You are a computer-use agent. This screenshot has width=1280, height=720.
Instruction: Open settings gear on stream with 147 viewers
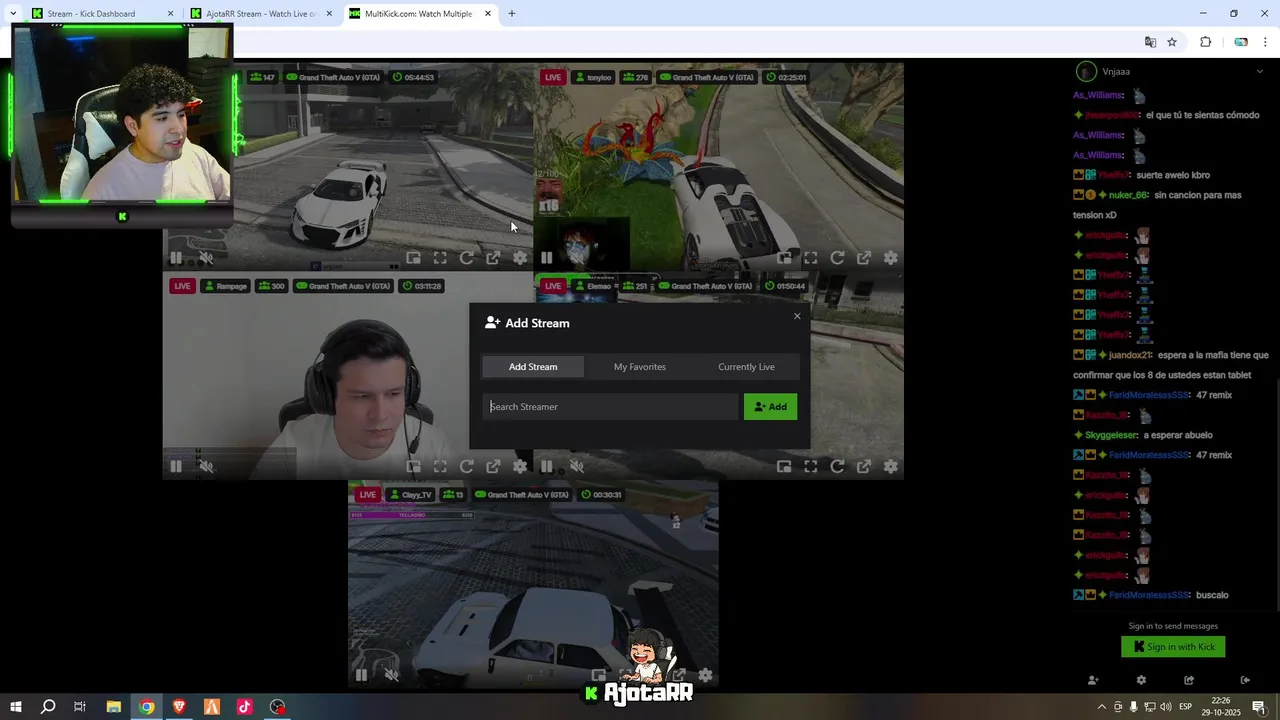click(520, 258)
